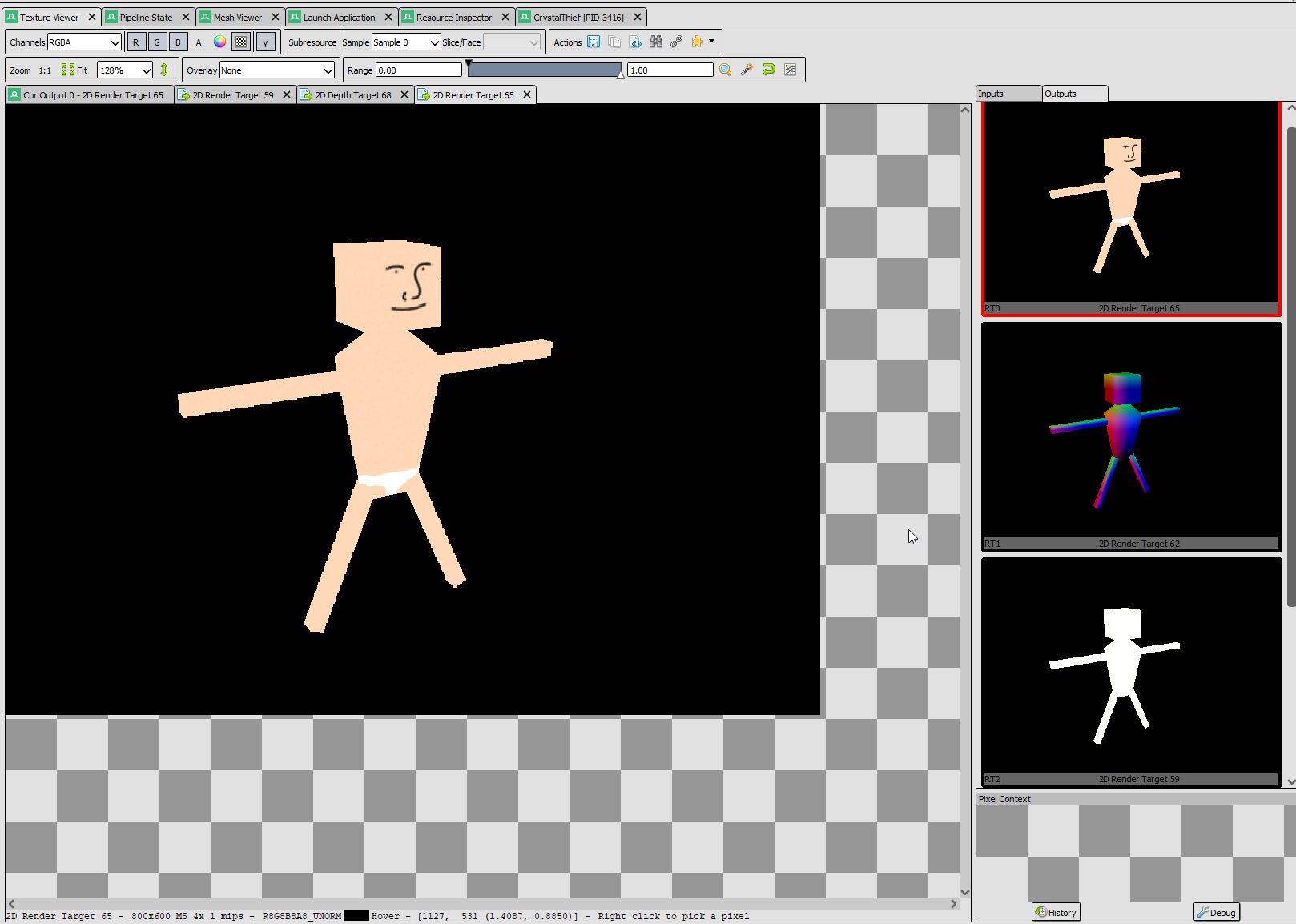Select the 2D Depth Target 68 texture tab

pyautogui.click(x=353, y=95)
